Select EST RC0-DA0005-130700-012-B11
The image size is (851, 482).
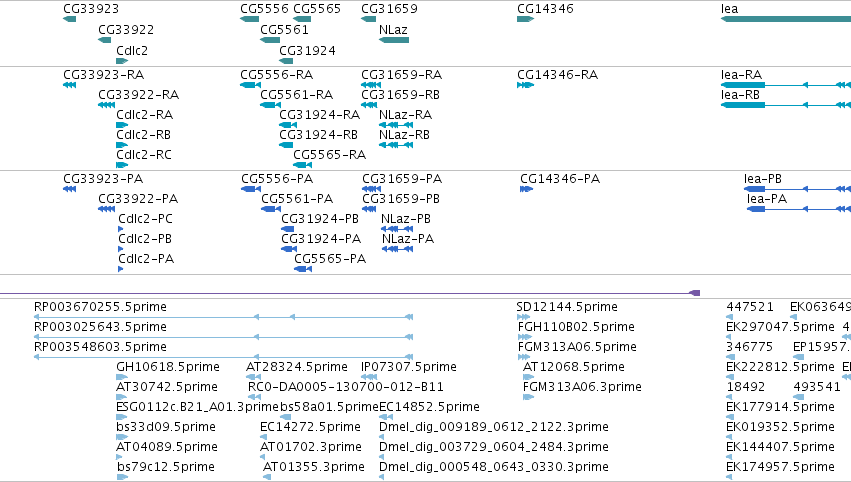(x=346, y=387)
